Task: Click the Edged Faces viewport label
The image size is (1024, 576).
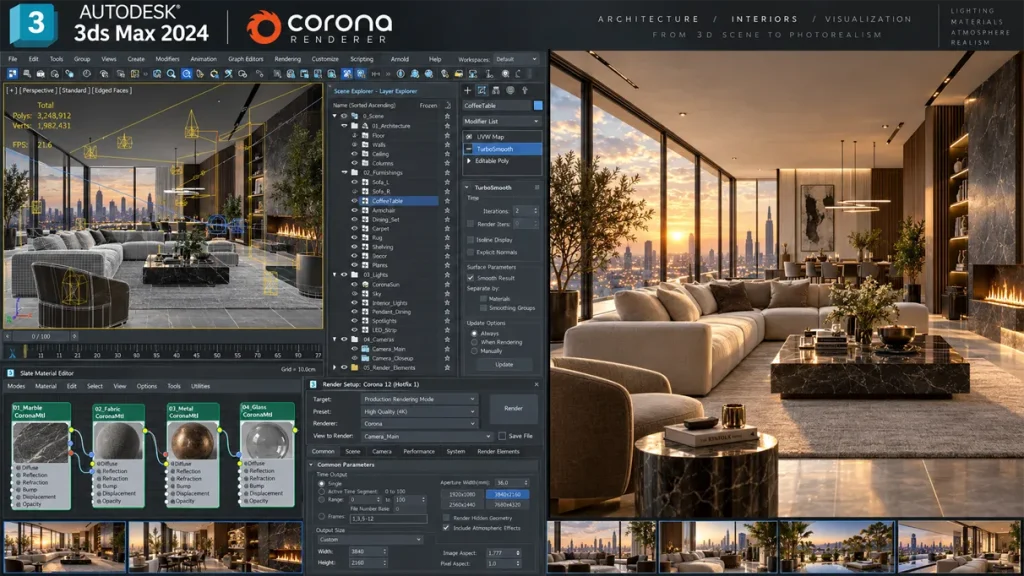Action: pos(112,91)
